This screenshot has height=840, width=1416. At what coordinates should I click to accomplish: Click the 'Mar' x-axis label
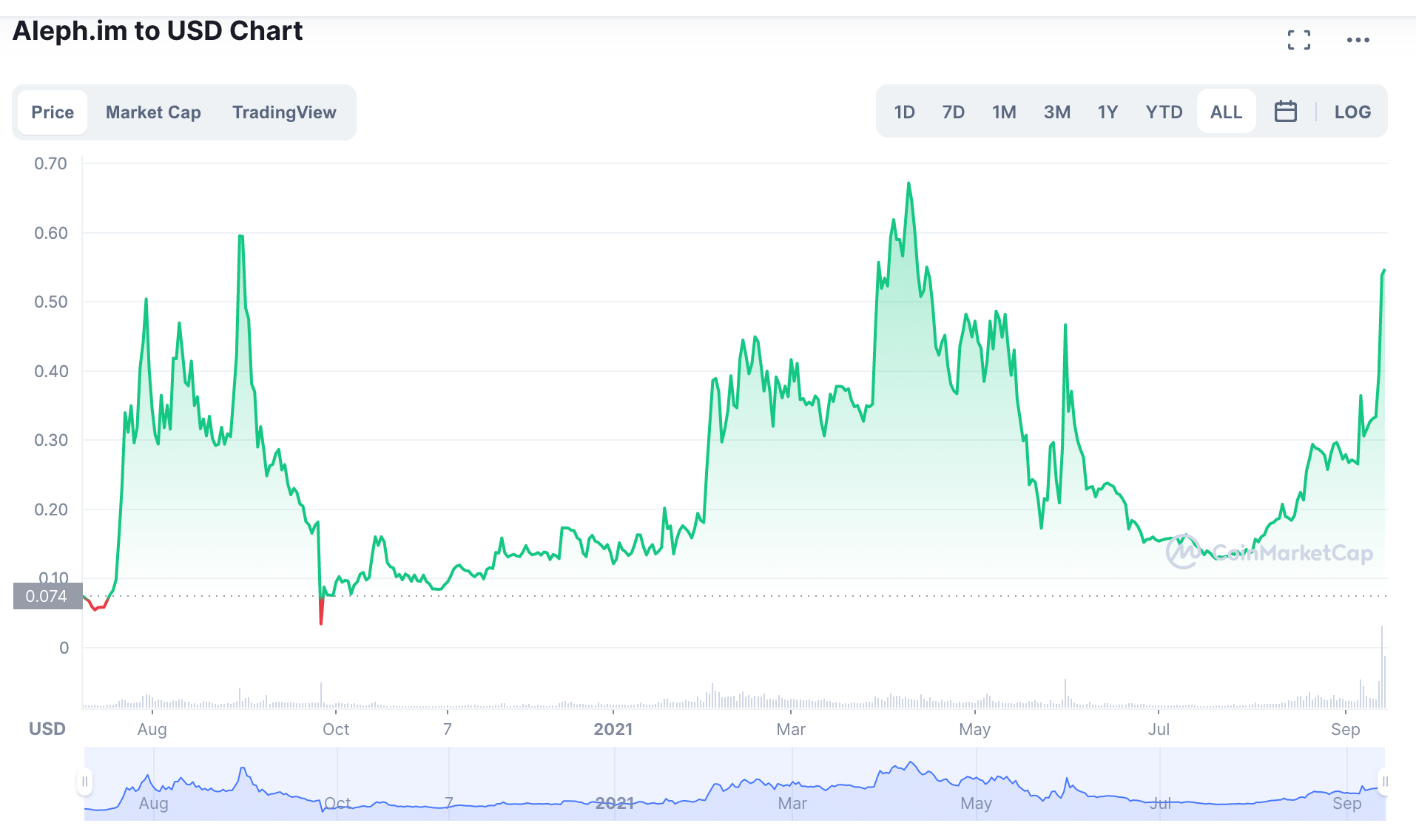[791, 730]
